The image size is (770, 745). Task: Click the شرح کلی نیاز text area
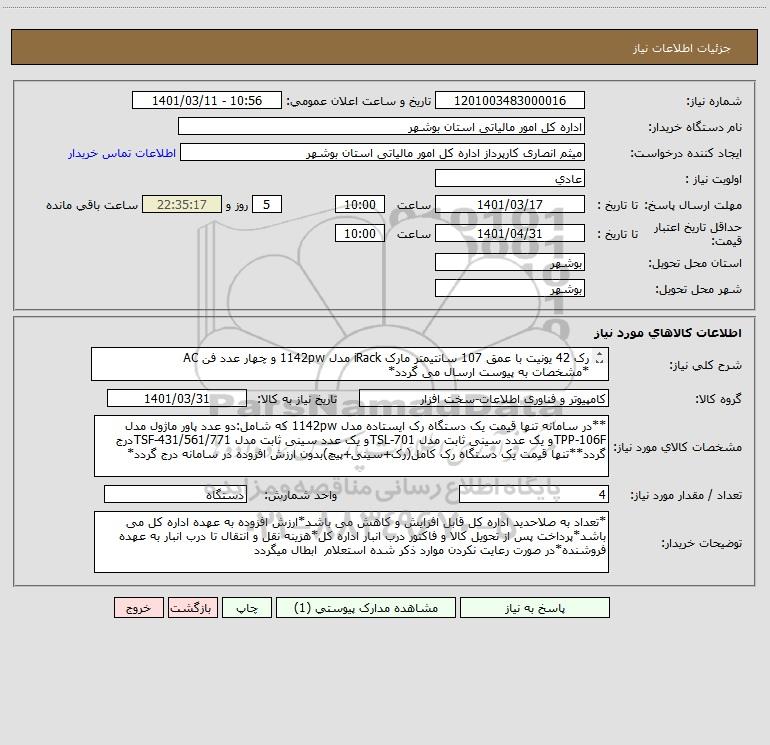pyautogui.click(x=350, y=364)
